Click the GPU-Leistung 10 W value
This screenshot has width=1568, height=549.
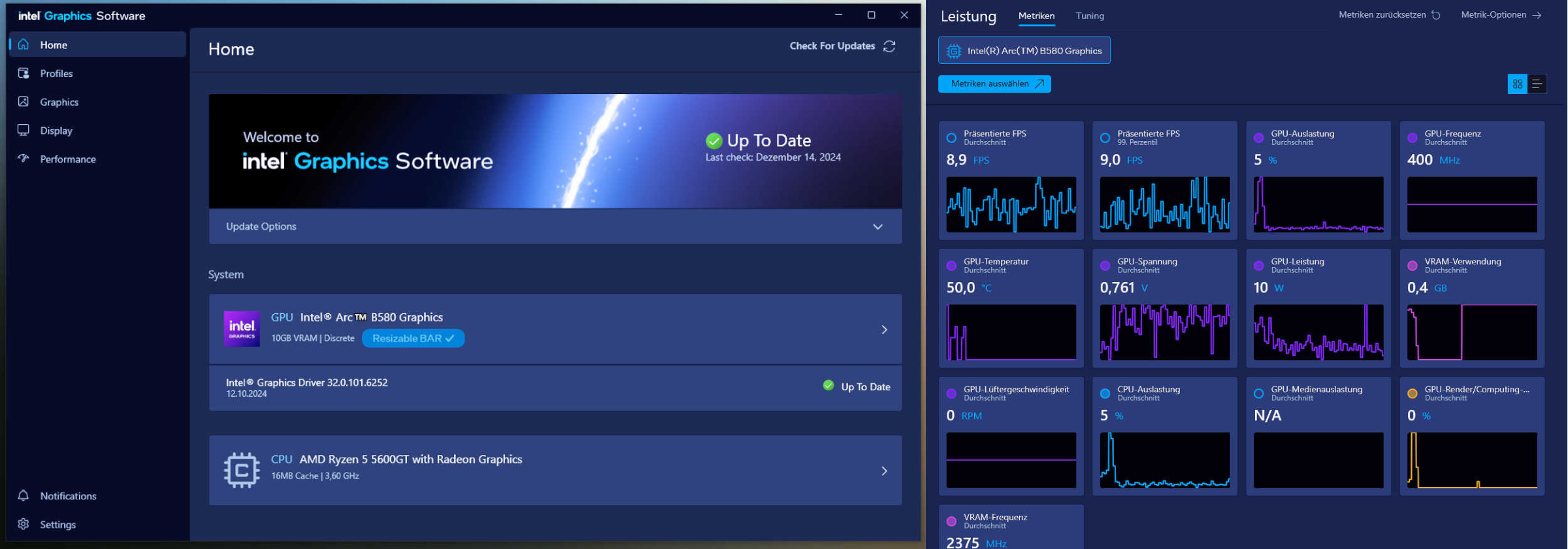[1268, 288]
